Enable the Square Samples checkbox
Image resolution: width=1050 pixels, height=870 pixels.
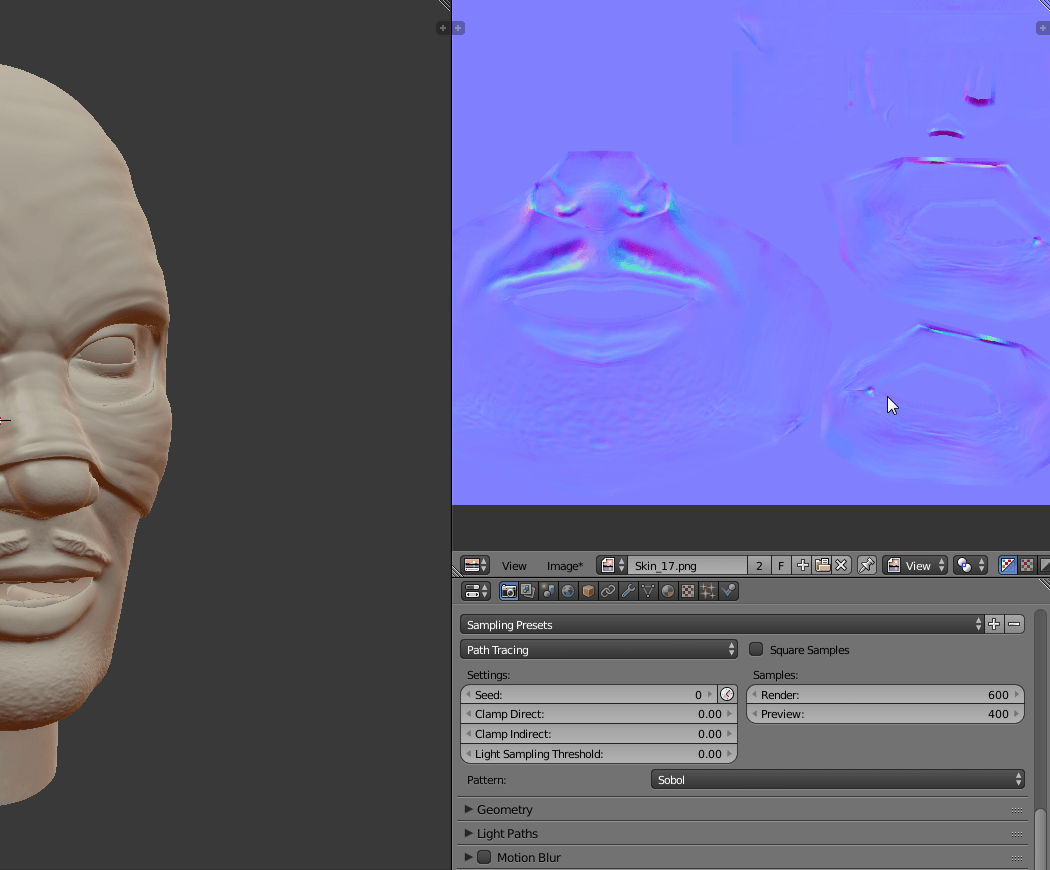[756, 650]
